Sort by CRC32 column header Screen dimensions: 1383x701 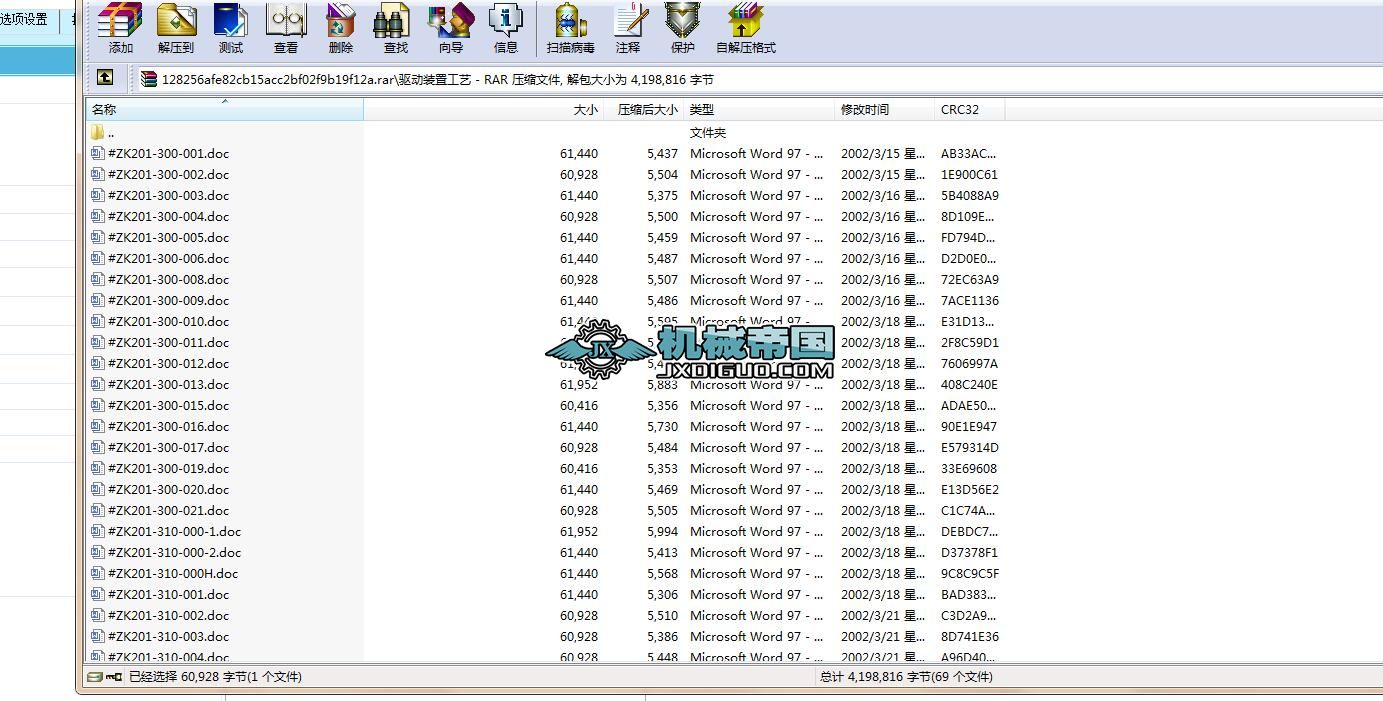pos(970,110)
